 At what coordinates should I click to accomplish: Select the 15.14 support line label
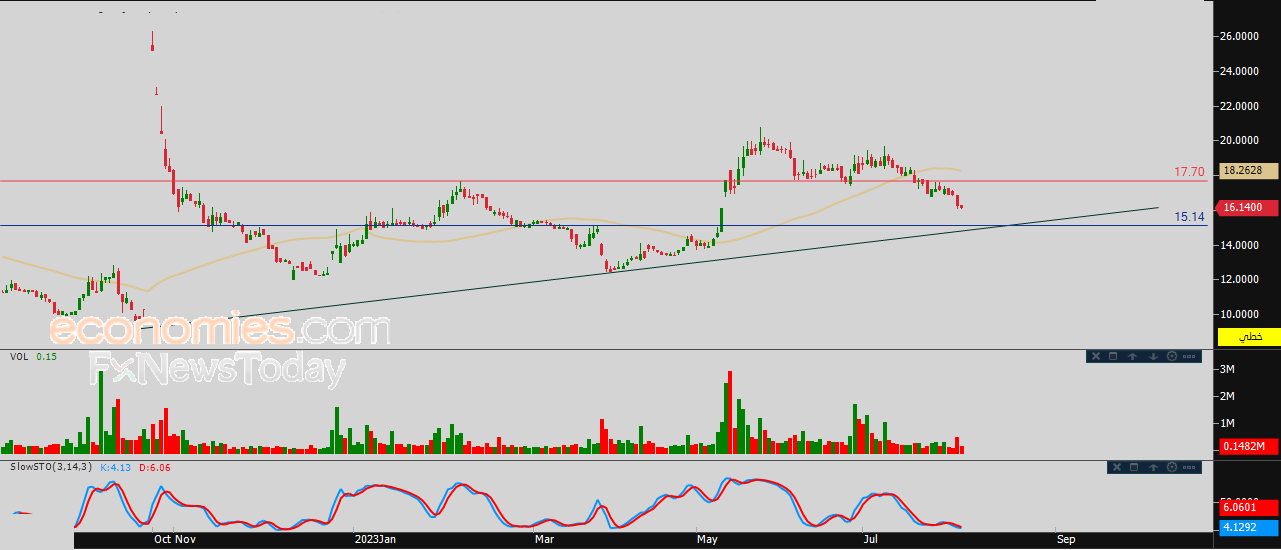coord(1189,216)
